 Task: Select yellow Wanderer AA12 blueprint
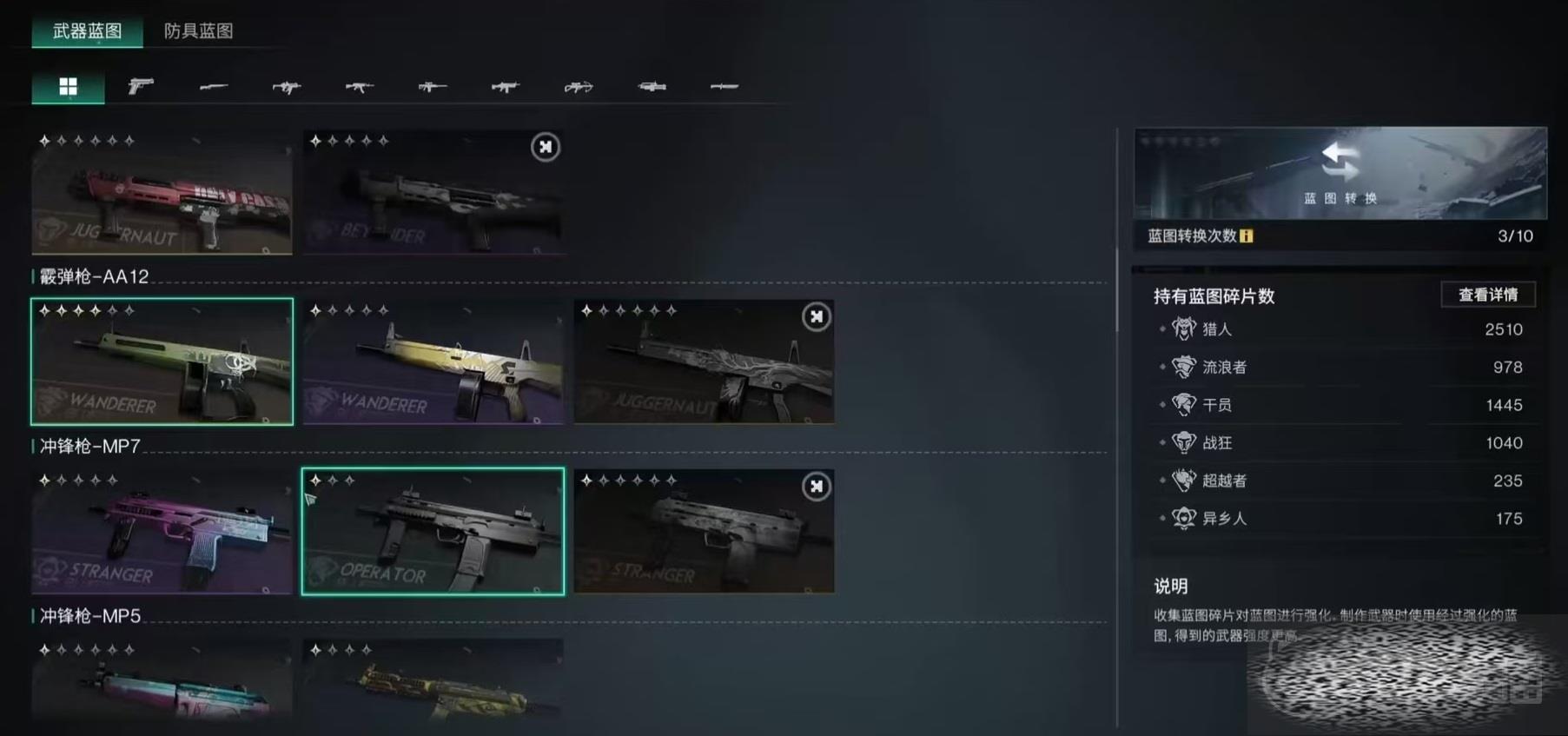pos(433,361)
